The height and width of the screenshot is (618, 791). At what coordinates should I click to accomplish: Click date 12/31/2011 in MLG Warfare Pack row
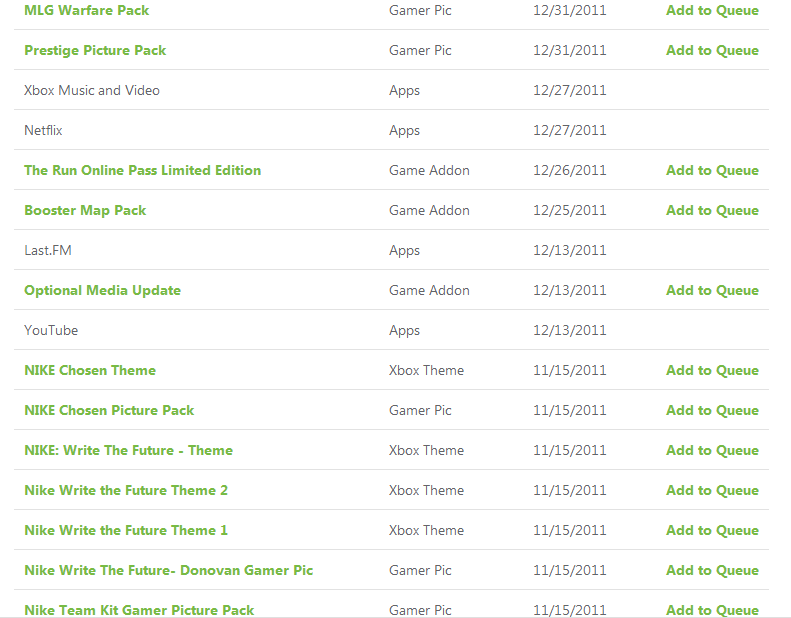pos(570,11)
